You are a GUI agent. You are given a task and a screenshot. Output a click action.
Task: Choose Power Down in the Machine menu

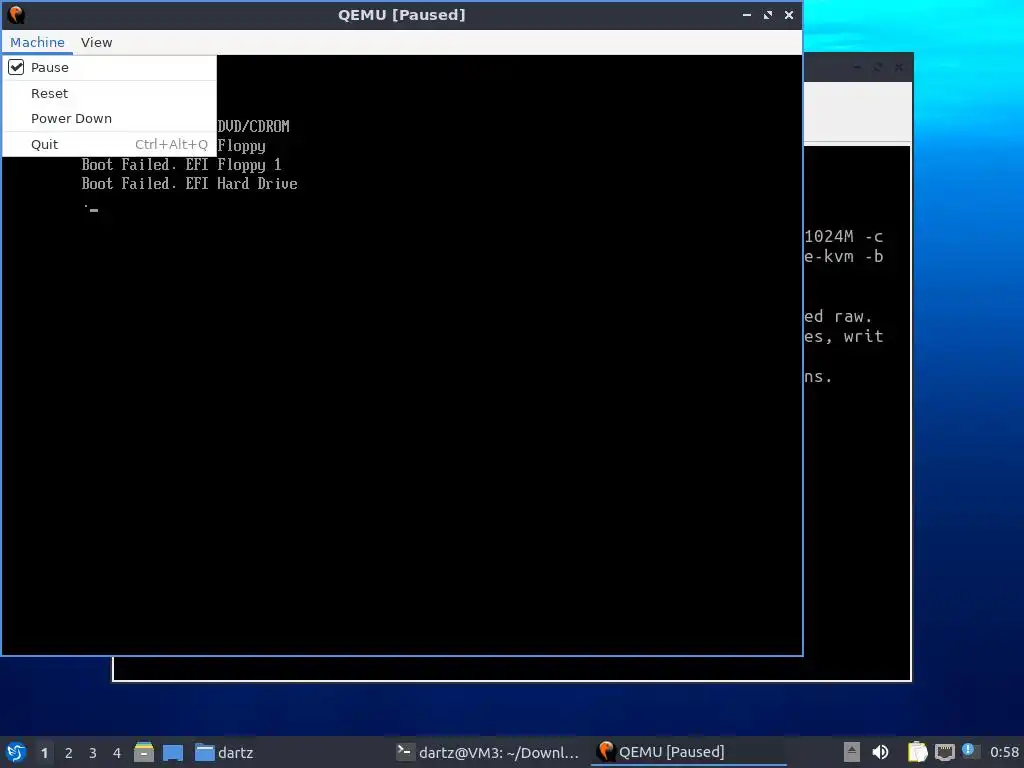pos(109,119)
